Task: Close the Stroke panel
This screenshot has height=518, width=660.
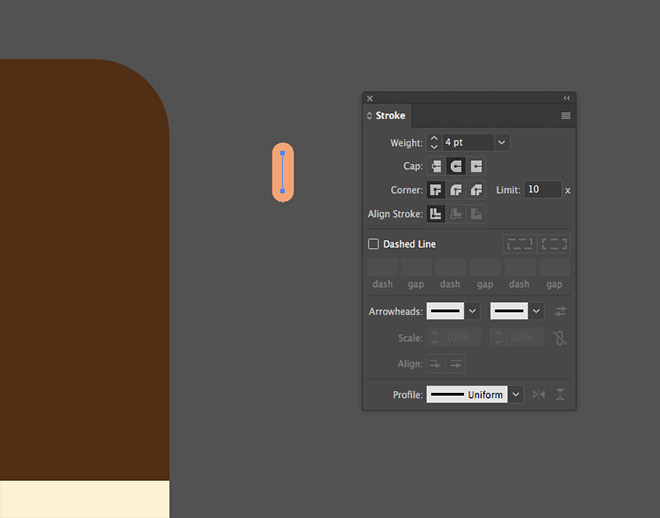Action: (370, 98)
